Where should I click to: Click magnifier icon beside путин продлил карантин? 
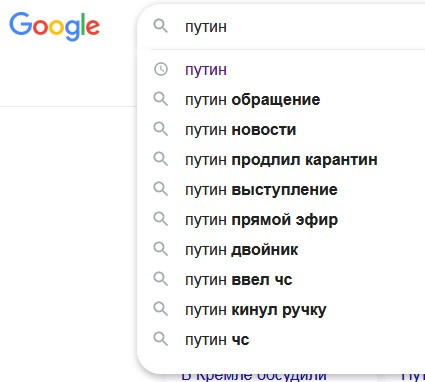(x=161, y=159)
